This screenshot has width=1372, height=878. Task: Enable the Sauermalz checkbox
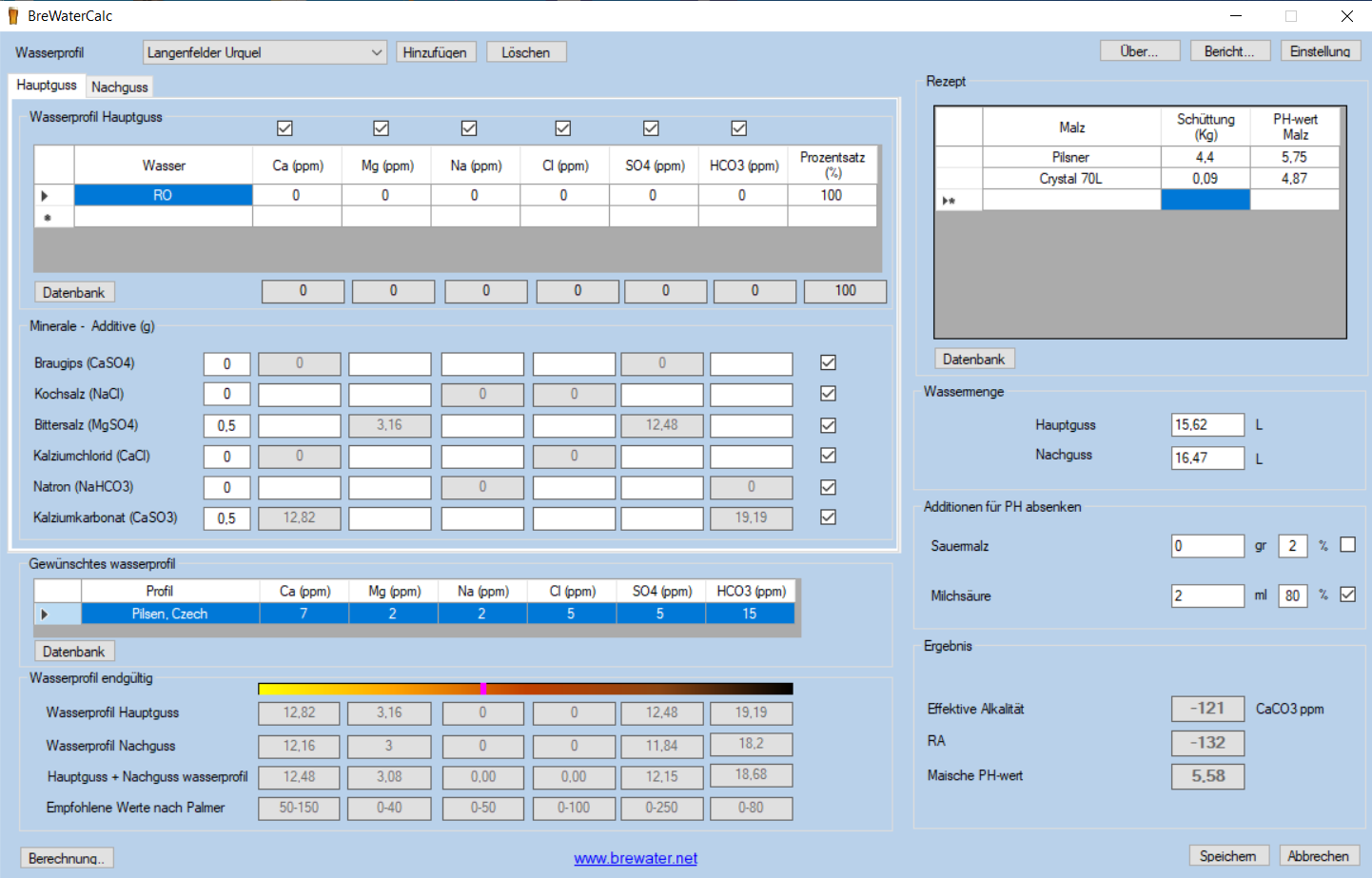tap(1347, 545)
